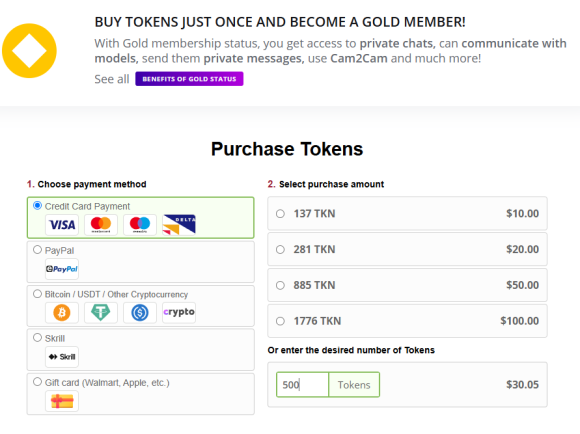Click the Delta card icon
580x434 pixels.
(179, 225)
